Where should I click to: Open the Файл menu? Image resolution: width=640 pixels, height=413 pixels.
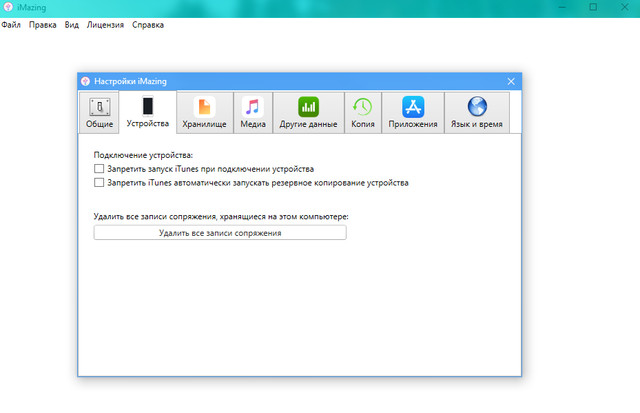pyautogui.click(x=11, y=24)
